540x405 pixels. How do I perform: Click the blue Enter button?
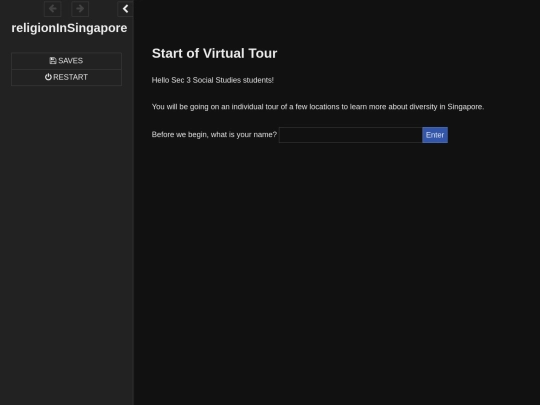435,135
